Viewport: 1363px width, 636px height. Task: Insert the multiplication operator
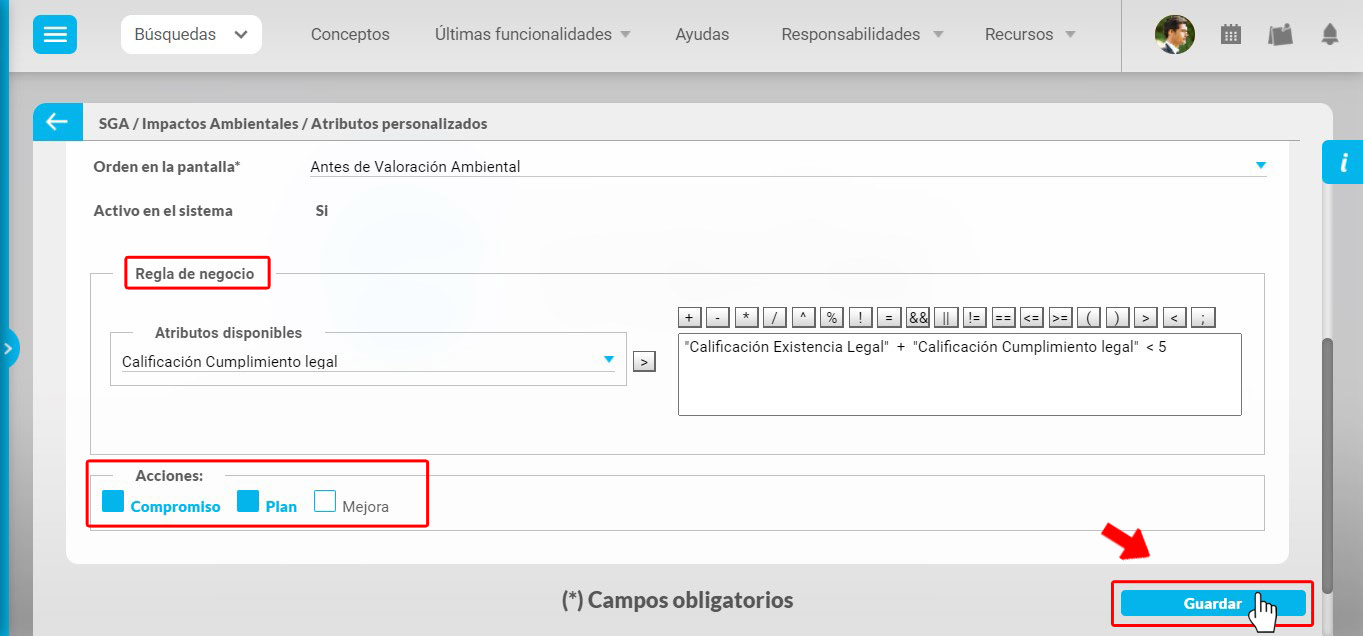(x=747, y=317)
